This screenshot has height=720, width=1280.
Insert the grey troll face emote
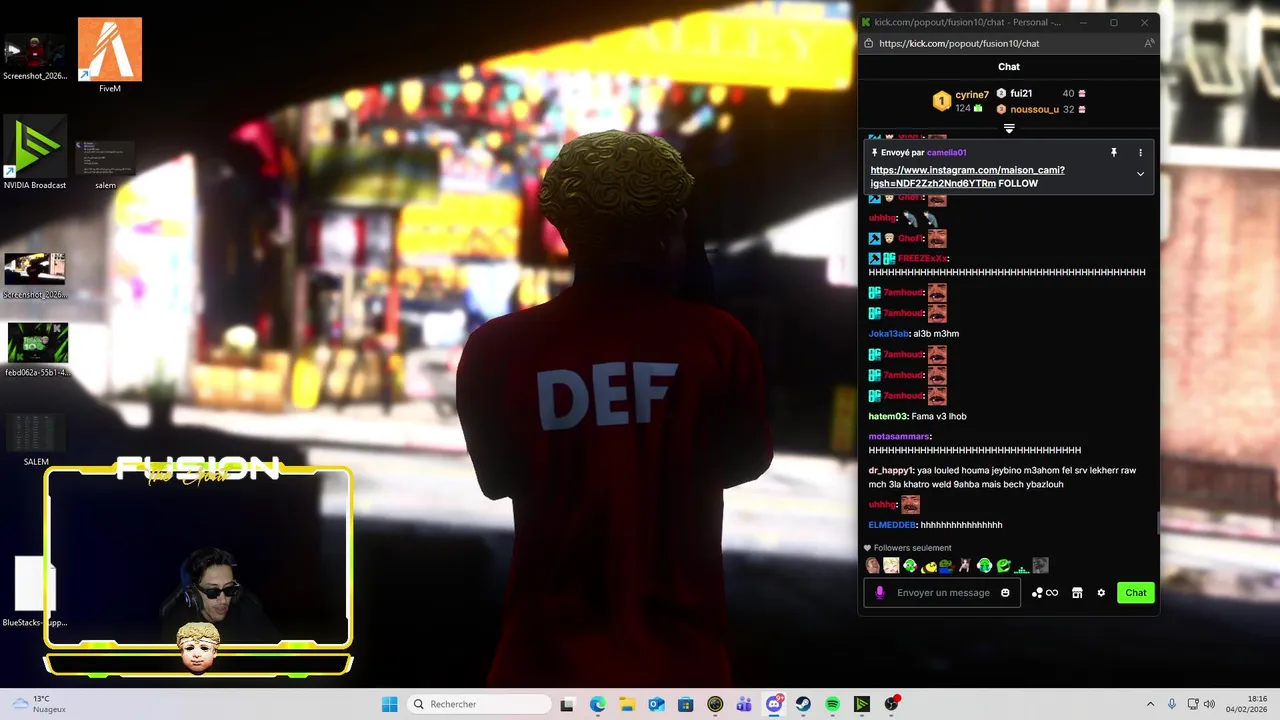(x=1041, y=566)
